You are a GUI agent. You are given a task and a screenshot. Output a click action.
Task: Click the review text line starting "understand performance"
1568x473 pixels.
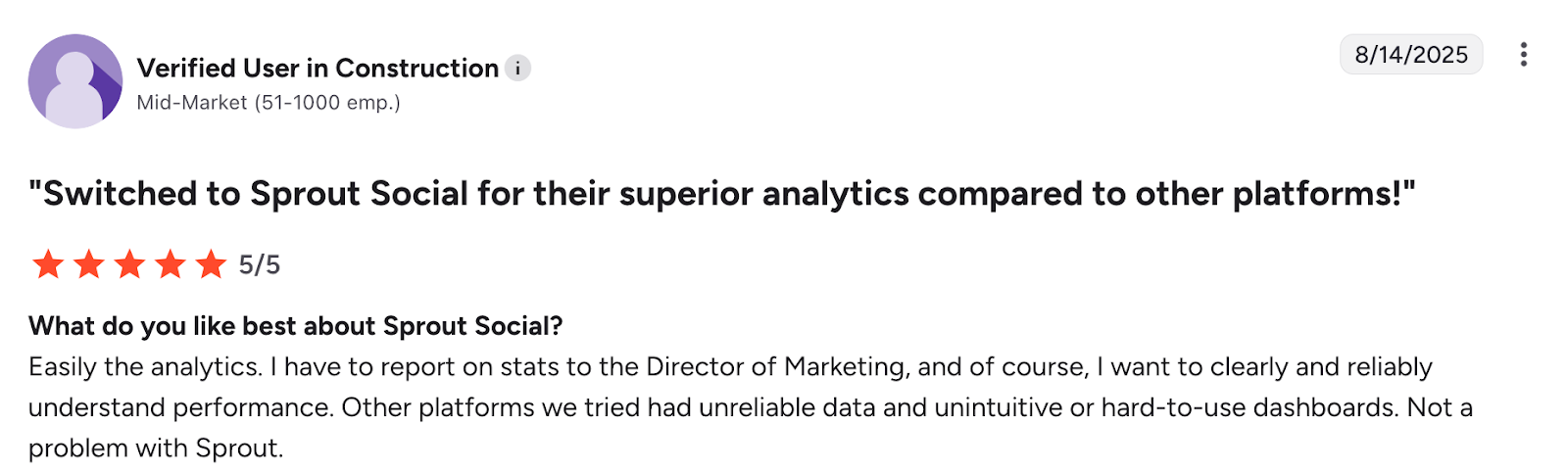click(179, 407)
